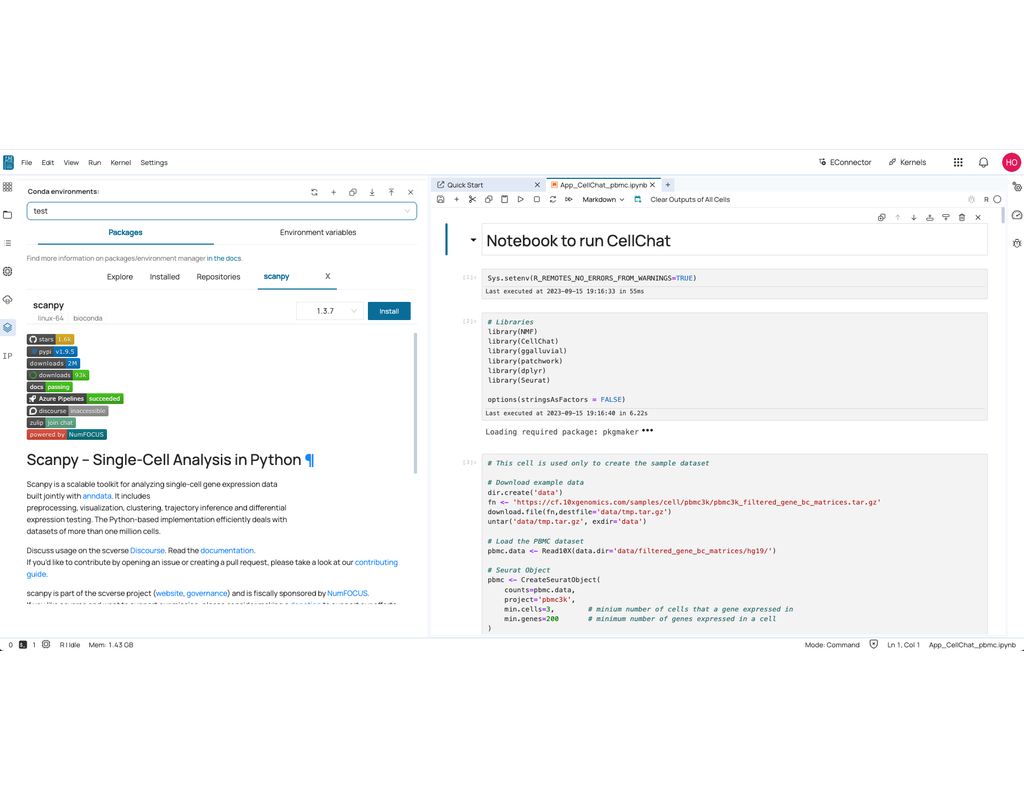Toggle the settings sidebar panel
This screenshot has height=800, width=1024.
tap(8, 270)
